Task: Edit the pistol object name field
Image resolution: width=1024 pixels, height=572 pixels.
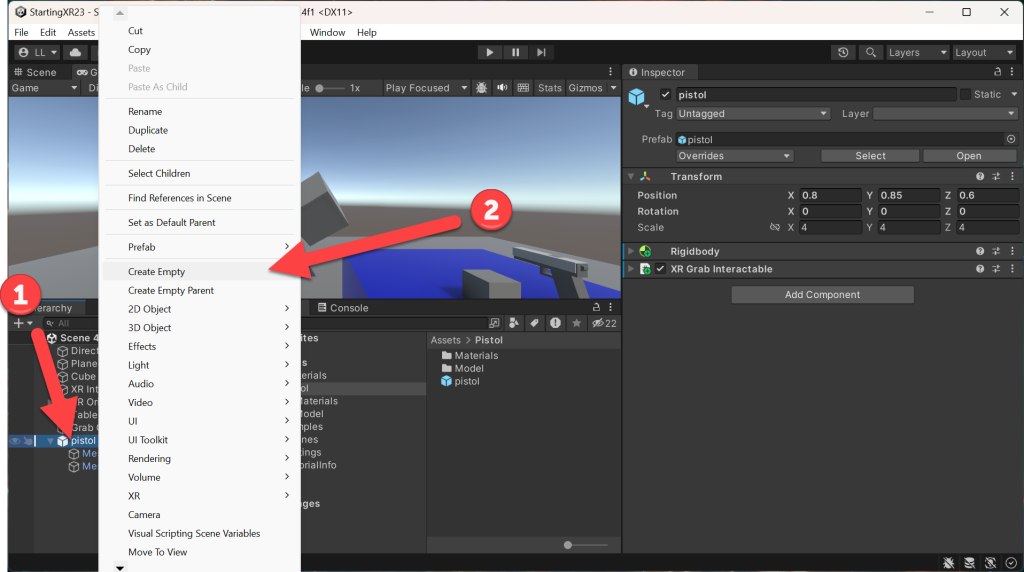Action: (x=816, y=95)
